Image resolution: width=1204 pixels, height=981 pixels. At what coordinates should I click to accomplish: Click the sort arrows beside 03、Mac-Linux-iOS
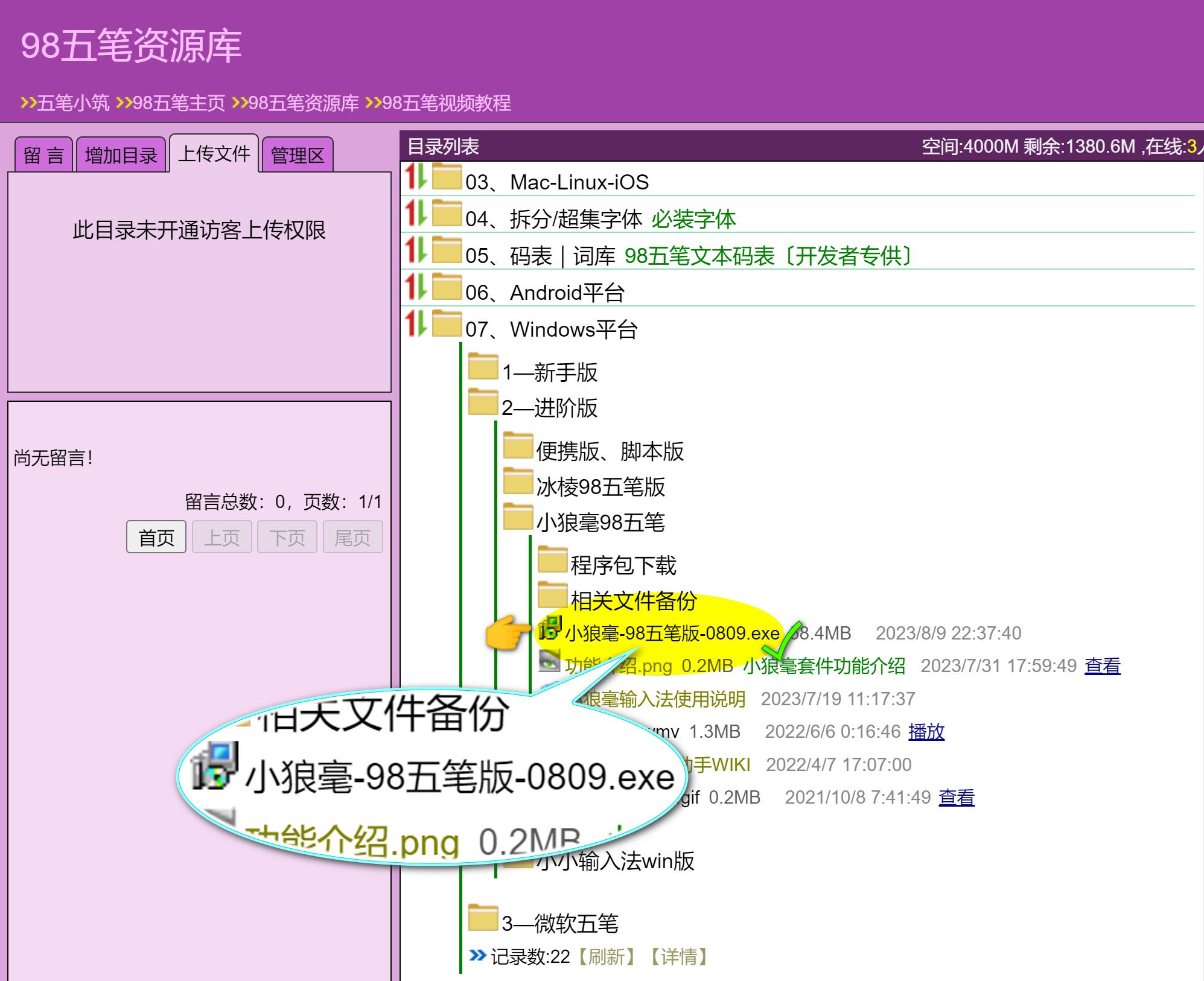(x=415, y=177)
